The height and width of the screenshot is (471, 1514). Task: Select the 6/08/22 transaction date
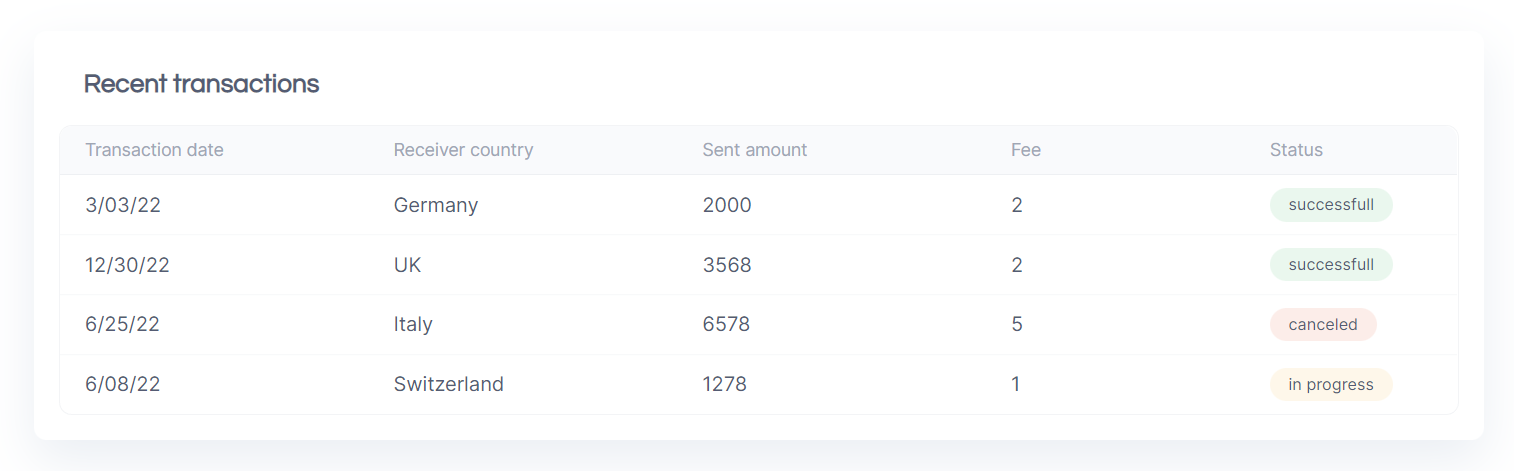point(122,385)
